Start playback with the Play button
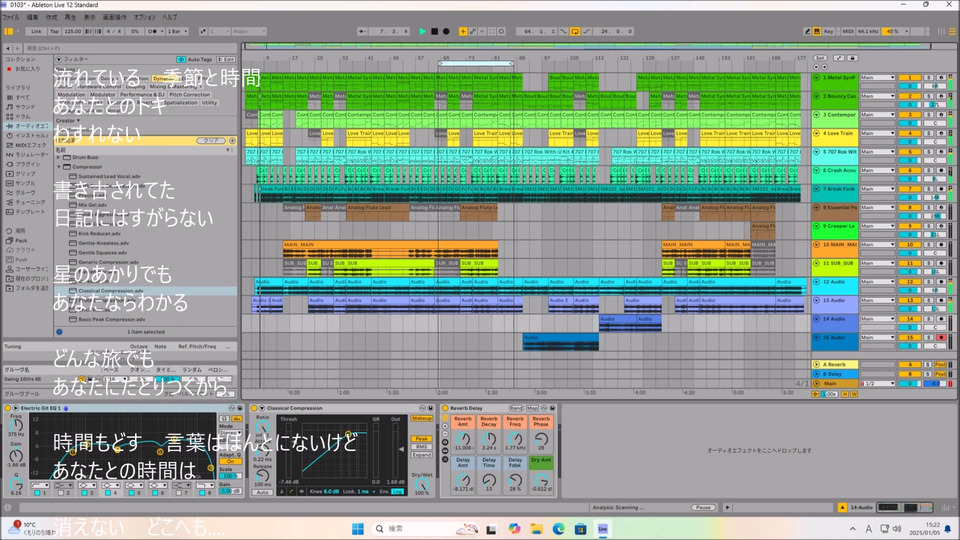Image resolution: width=960 pixels, height=540 pixels. pyautogui.click(x=422, y=31)
